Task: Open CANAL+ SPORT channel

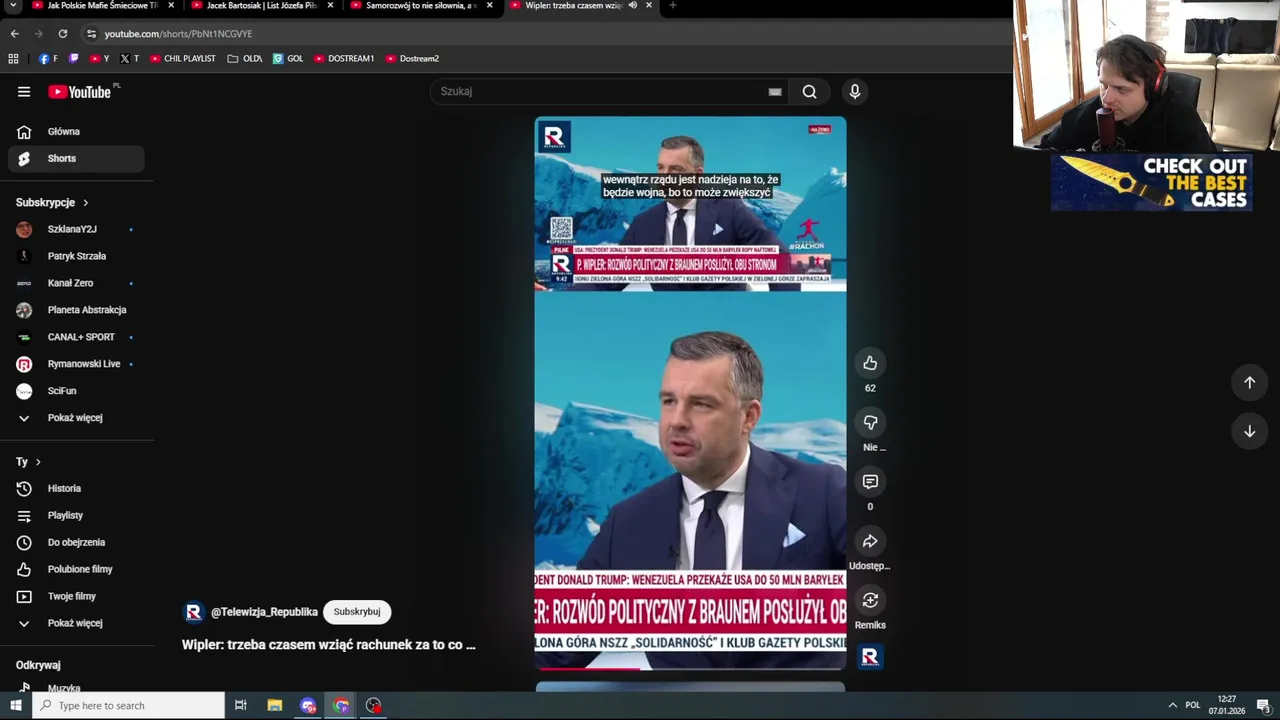Action: point(76,338)
